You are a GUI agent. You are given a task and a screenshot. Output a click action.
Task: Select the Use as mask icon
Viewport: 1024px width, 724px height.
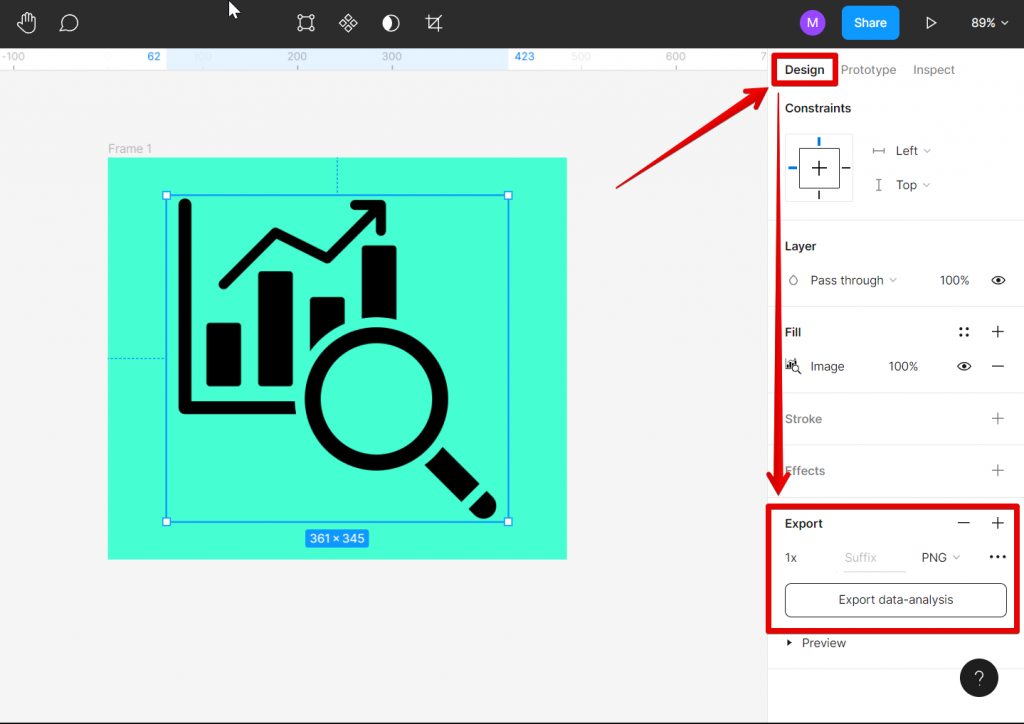coord(390,22)
